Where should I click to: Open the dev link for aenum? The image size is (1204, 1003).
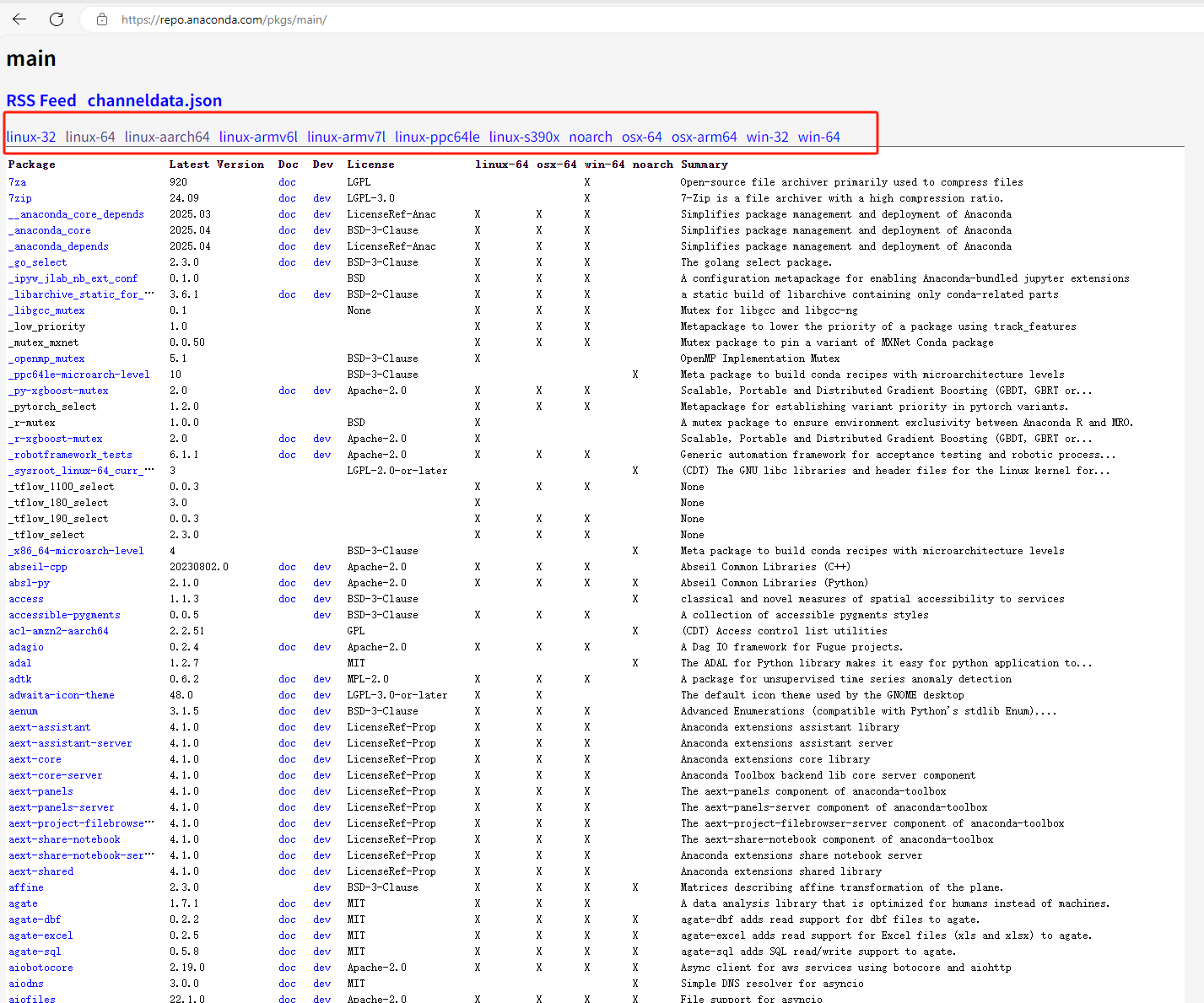(x=321, y=711)
